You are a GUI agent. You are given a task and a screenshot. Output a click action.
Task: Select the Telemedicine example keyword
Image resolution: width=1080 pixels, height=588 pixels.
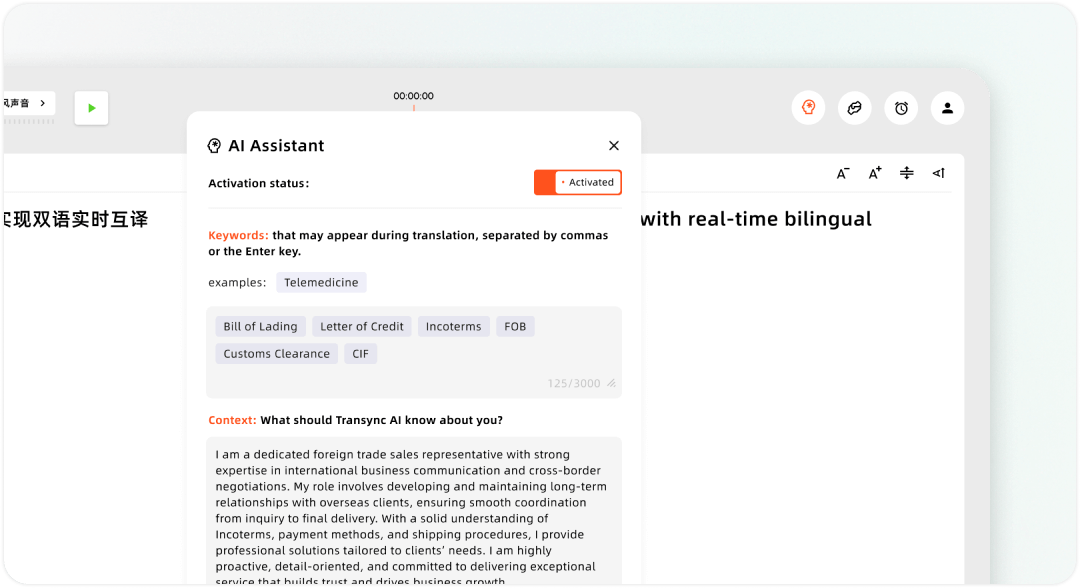321,282
